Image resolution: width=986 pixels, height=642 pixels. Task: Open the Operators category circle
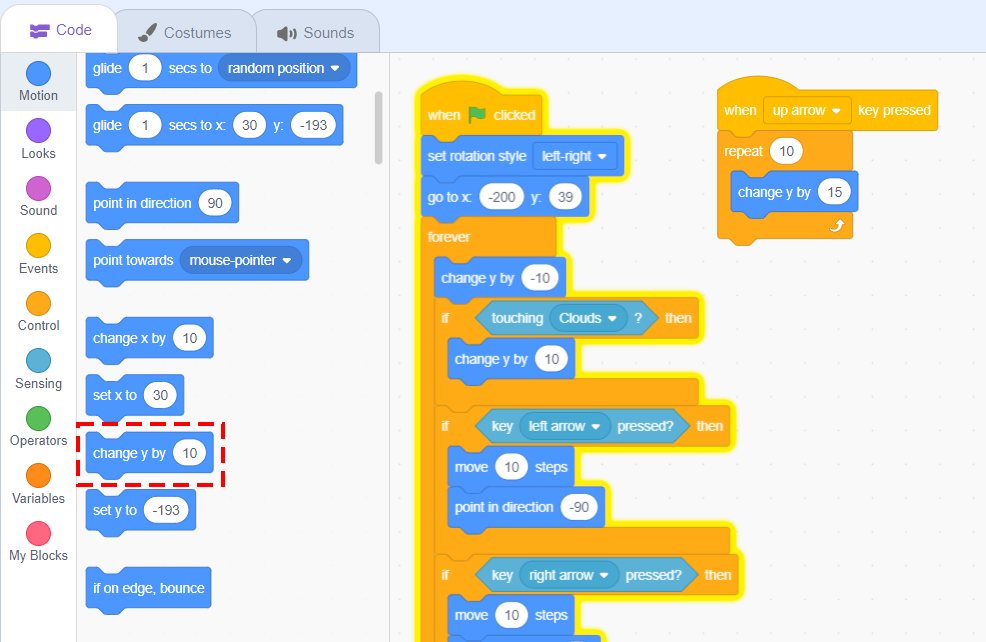click(x=38, y=419)
